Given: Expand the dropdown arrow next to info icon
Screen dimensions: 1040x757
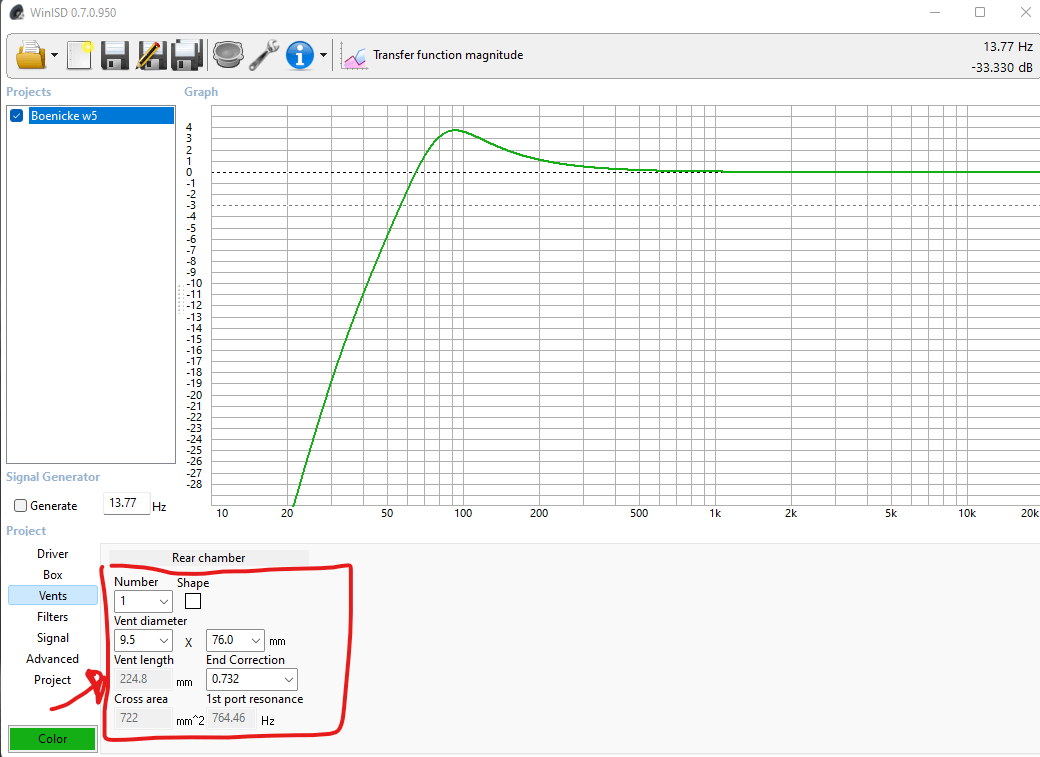Looking at the screenshot, I should 323,55.
